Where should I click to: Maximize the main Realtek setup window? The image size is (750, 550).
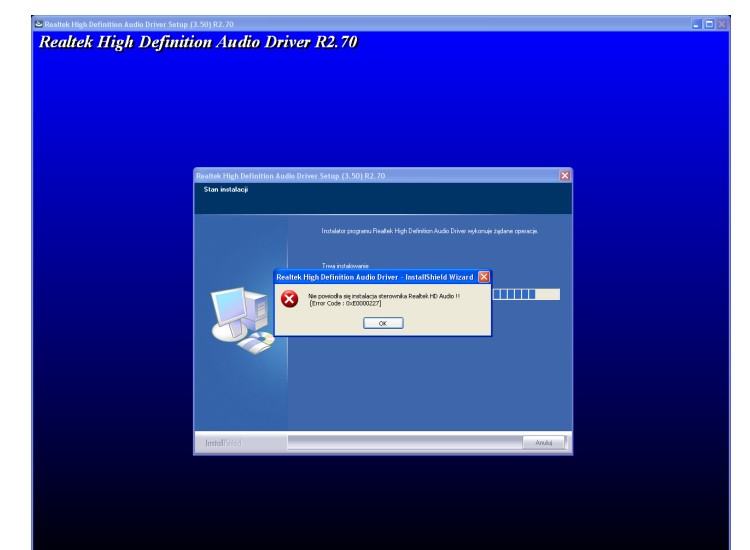pos(709,24)
